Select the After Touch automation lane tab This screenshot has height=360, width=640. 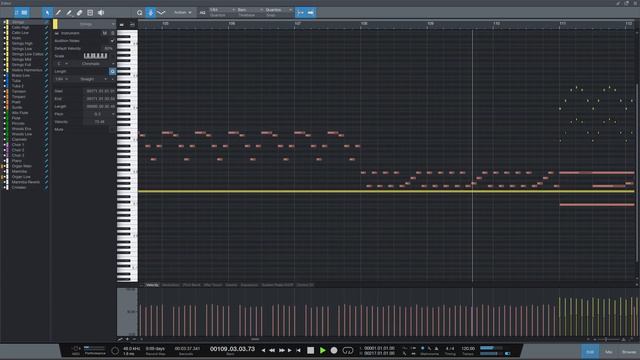pos(213,285)
